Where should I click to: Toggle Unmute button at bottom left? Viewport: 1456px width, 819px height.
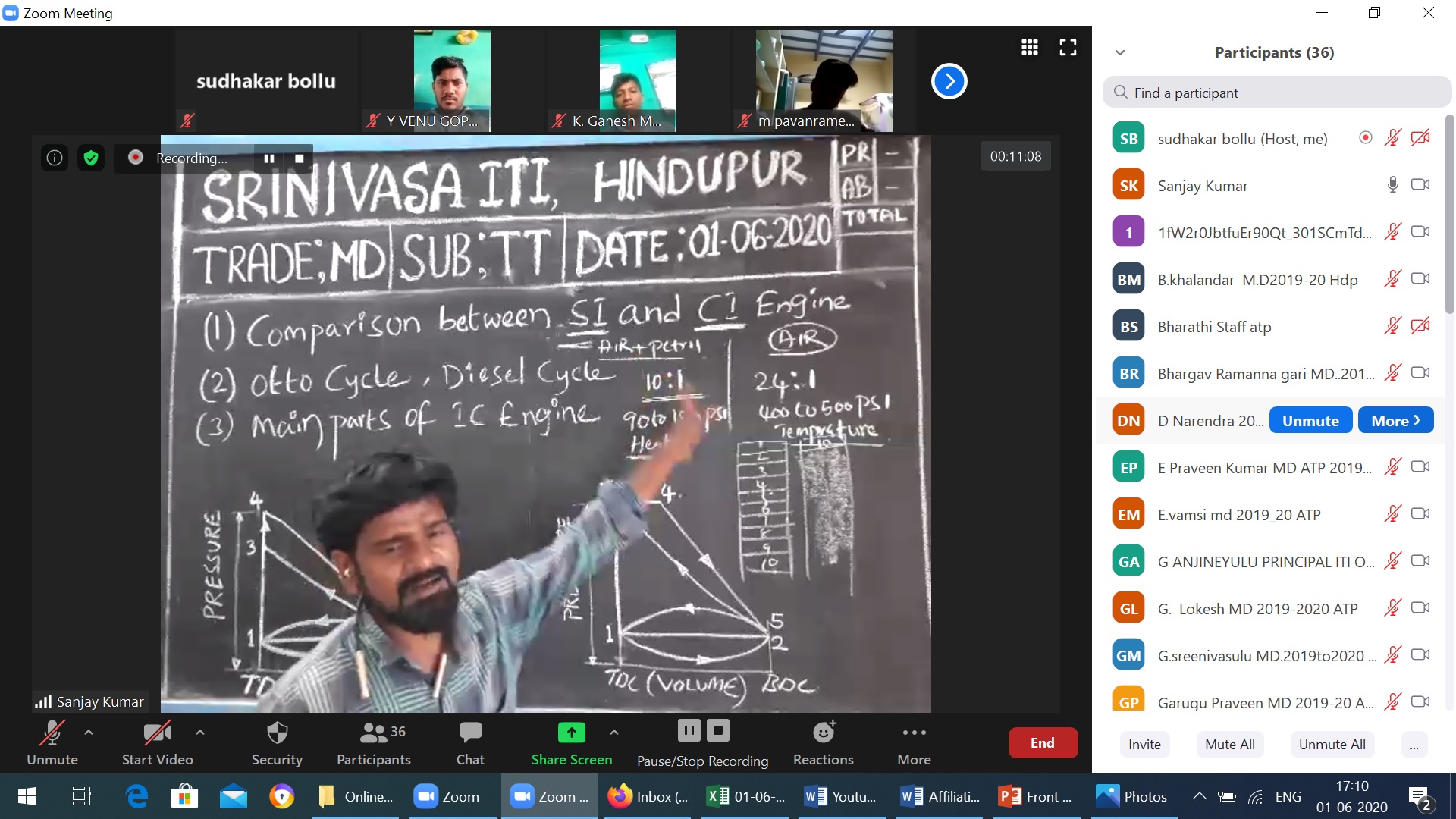(51, 742)
